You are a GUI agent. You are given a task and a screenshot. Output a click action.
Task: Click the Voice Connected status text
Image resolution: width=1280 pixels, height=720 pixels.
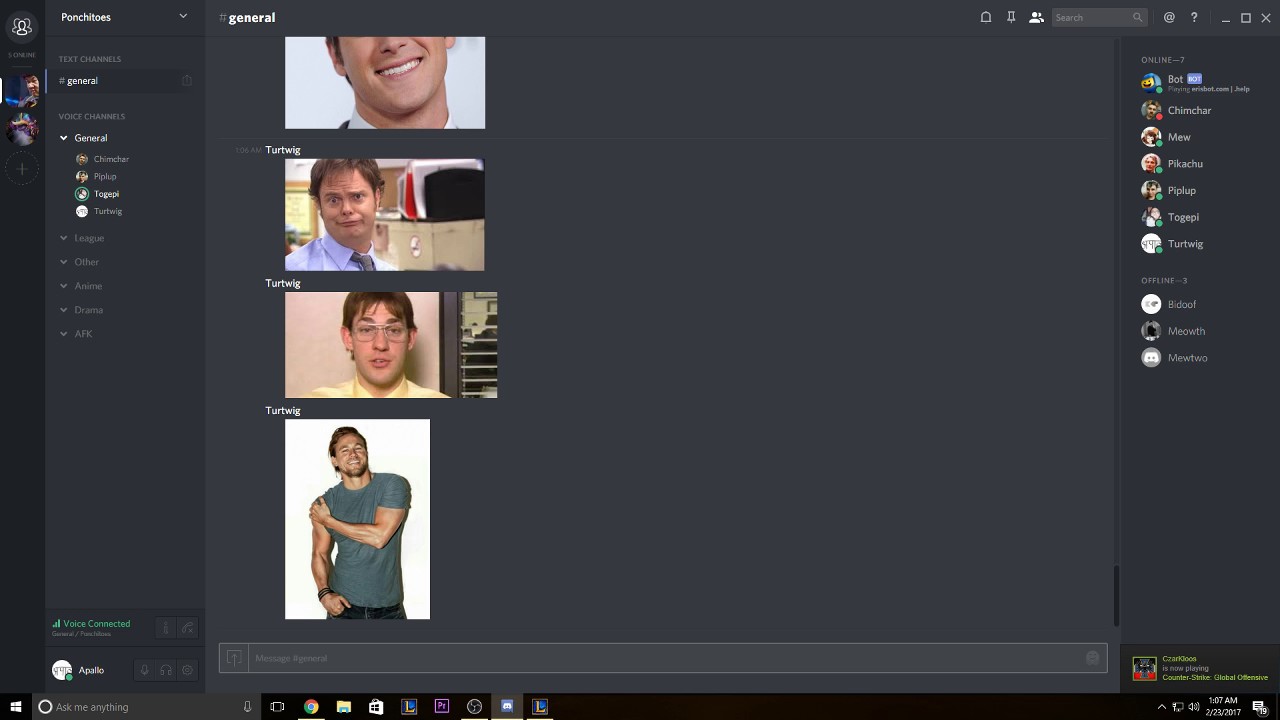click(x=96, y=623)
